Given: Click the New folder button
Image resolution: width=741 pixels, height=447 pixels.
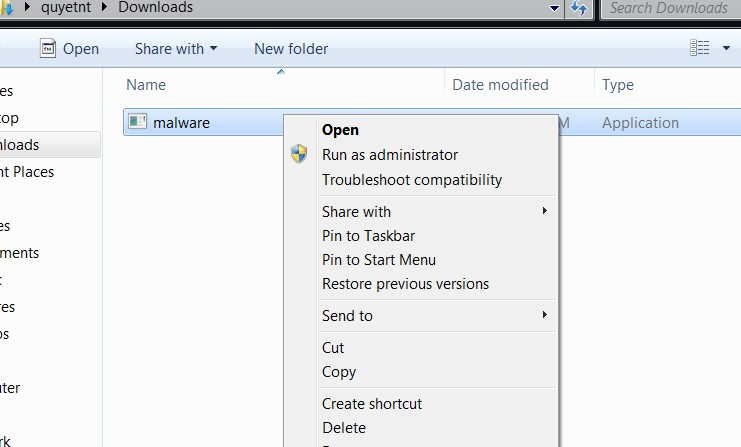Looking at the screenshot, I should coord(291,48).
